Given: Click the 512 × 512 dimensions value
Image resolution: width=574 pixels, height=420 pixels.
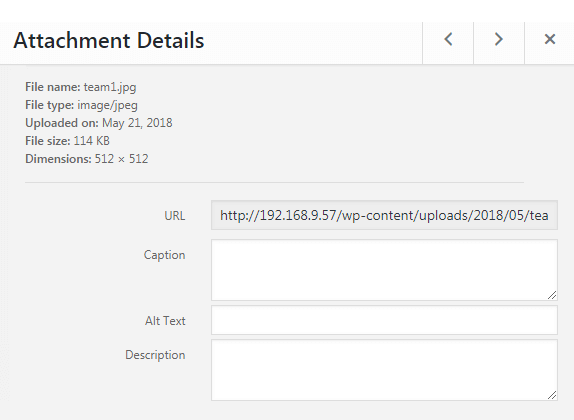Looking at the screenshot, I should (x=122, y=159).
